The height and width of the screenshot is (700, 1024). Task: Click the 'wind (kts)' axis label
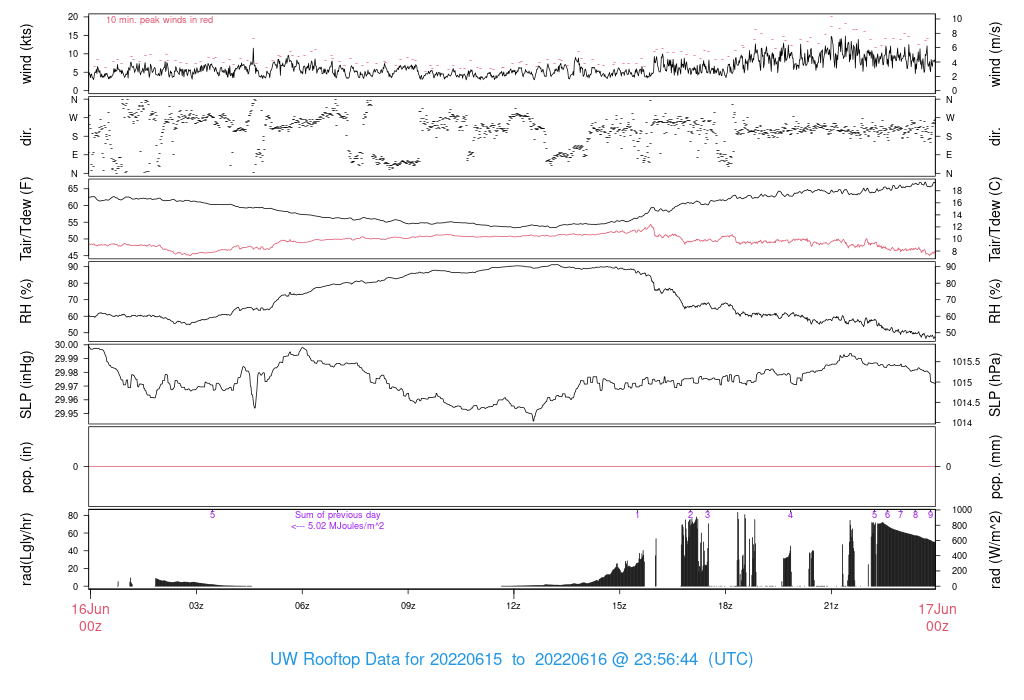click(x=26, y=54)
